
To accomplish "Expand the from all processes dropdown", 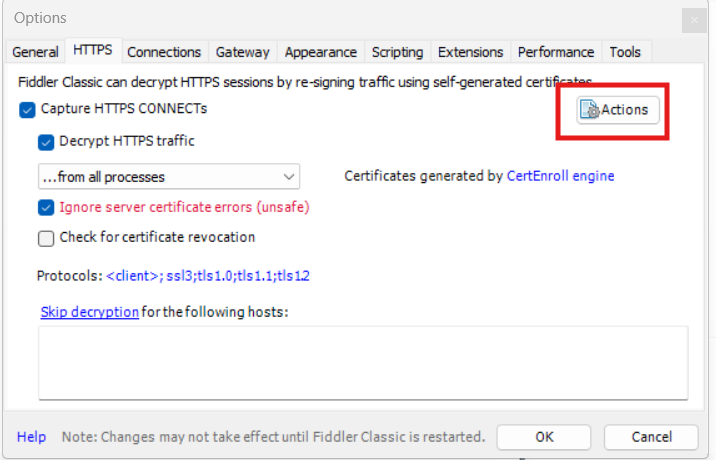I will (169, 177).
